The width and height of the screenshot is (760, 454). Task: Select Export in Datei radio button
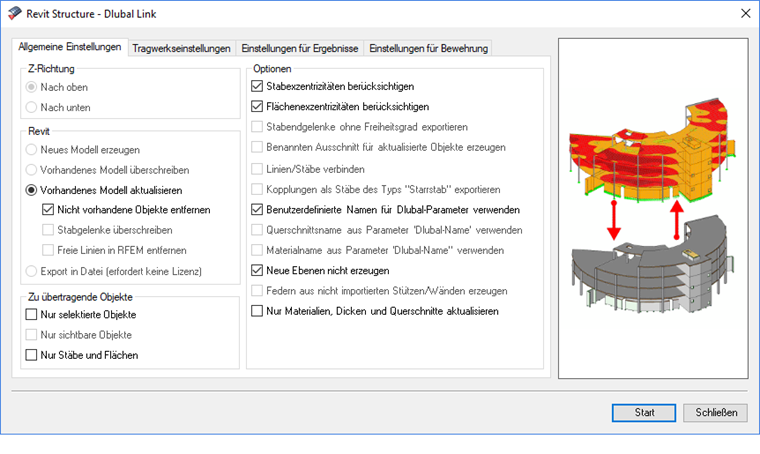click(x=32, y=271)
